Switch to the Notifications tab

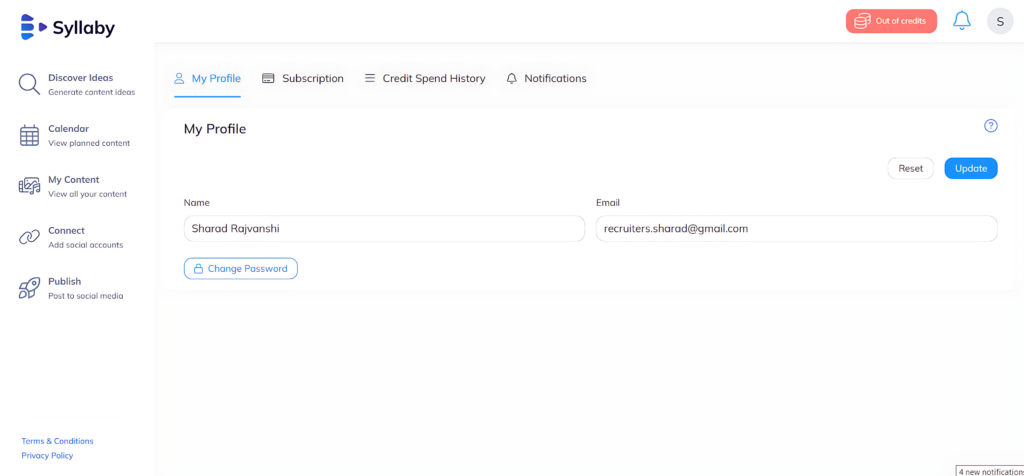coord(546,78)
